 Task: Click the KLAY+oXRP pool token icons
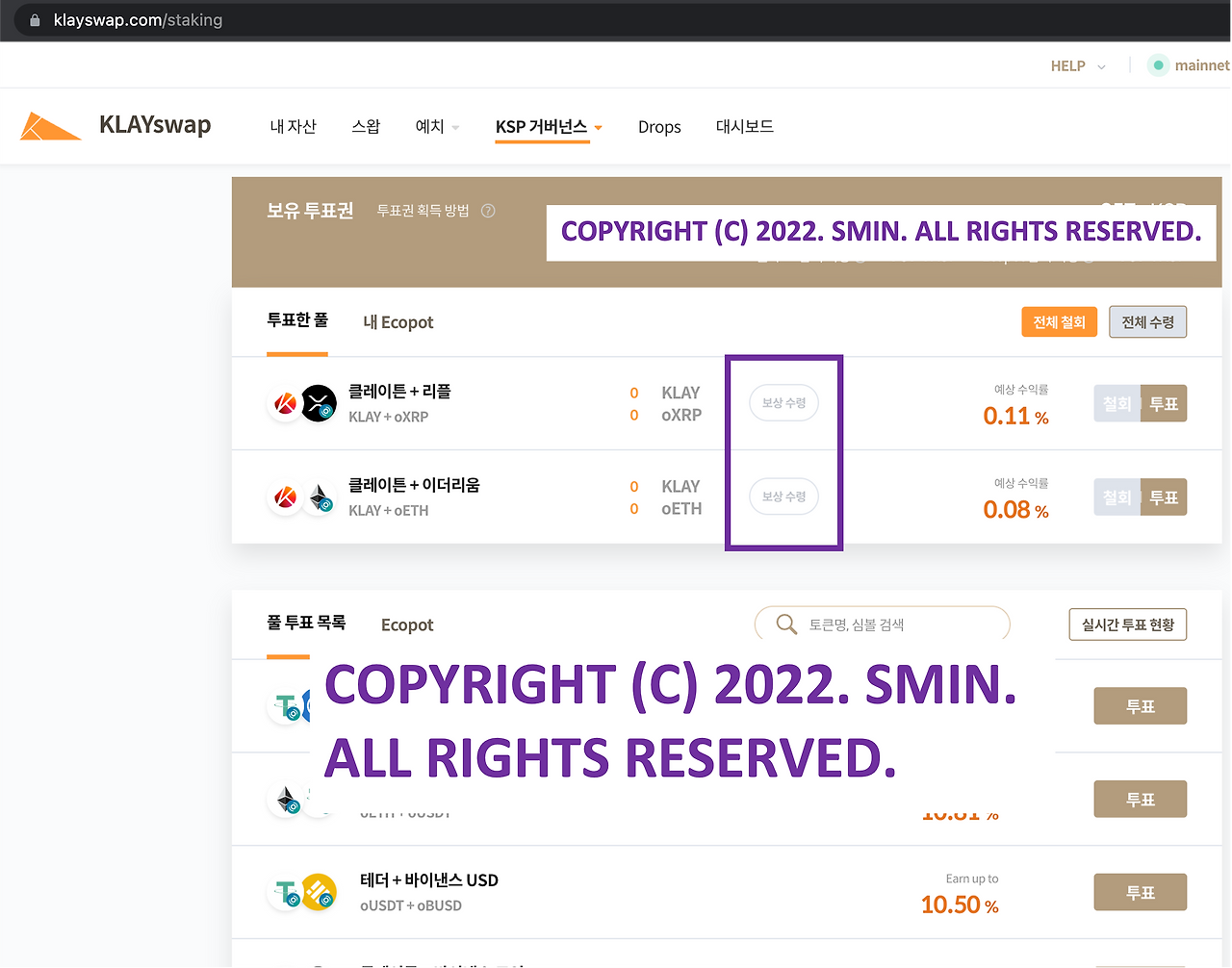[302, 403]
